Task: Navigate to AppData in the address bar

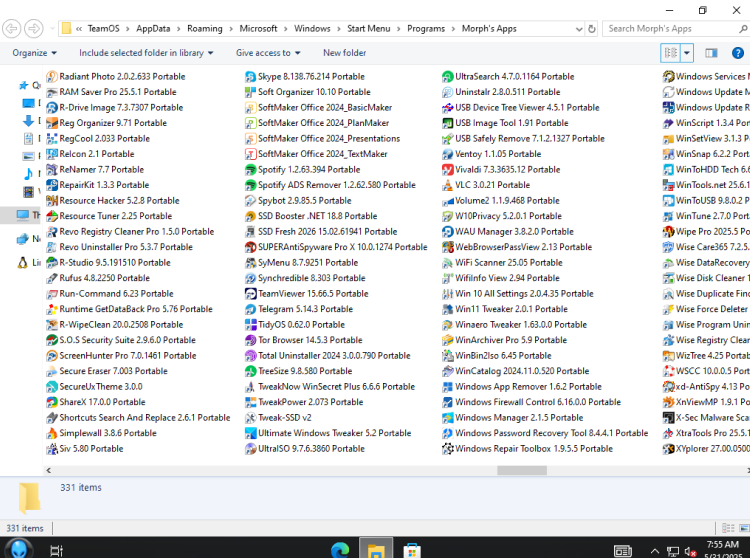Action: (153, 29)
